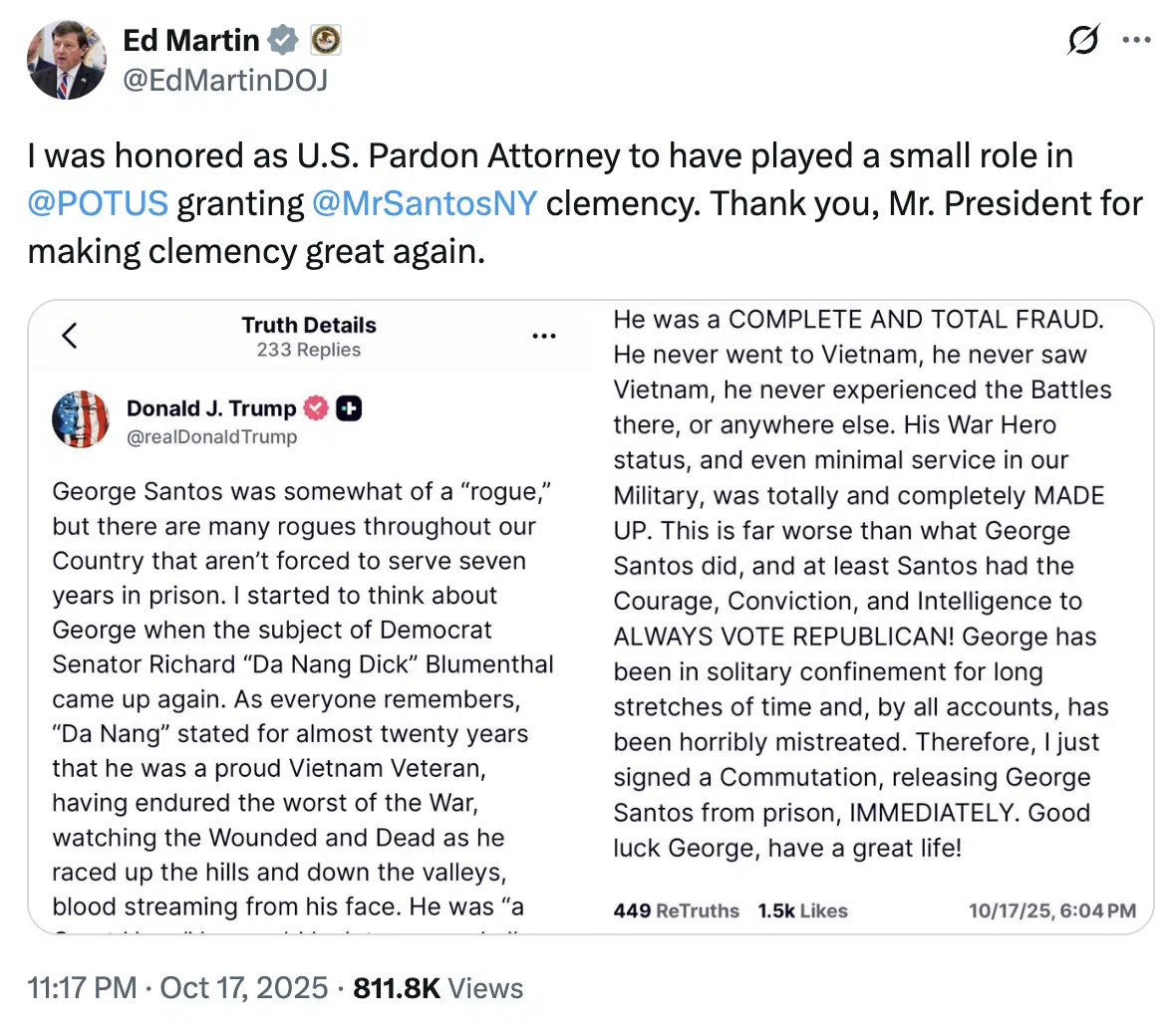Click the 449 ReTruths count

tap(676, 910)
